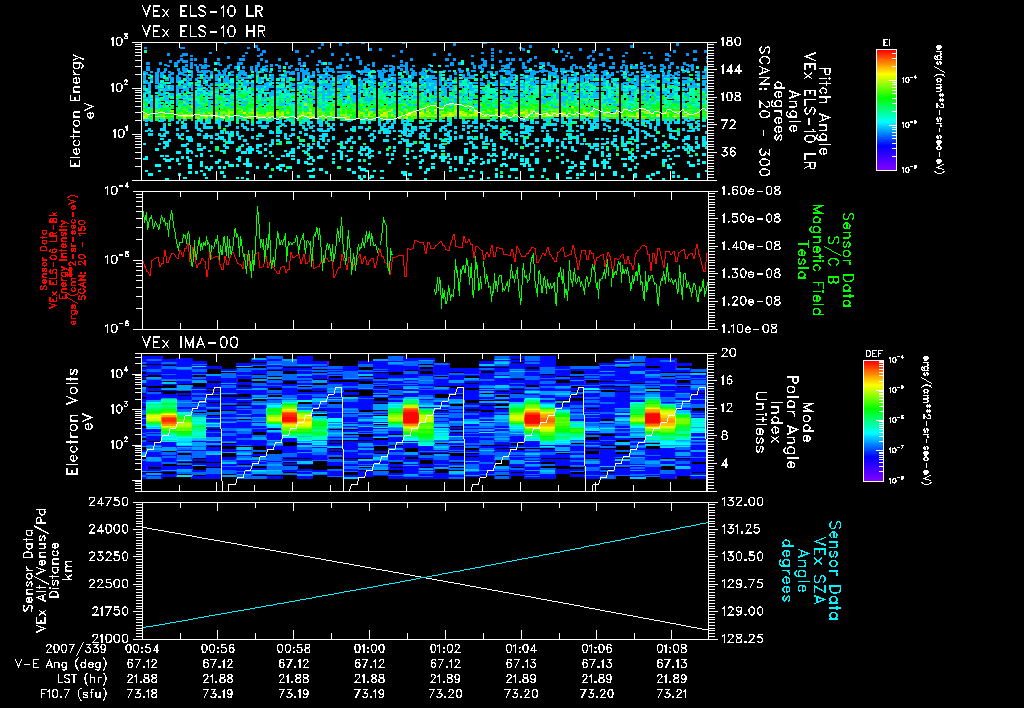Click the 129.75 SZA axis tick
The image size is (1024, 708).
coord(741,584)
